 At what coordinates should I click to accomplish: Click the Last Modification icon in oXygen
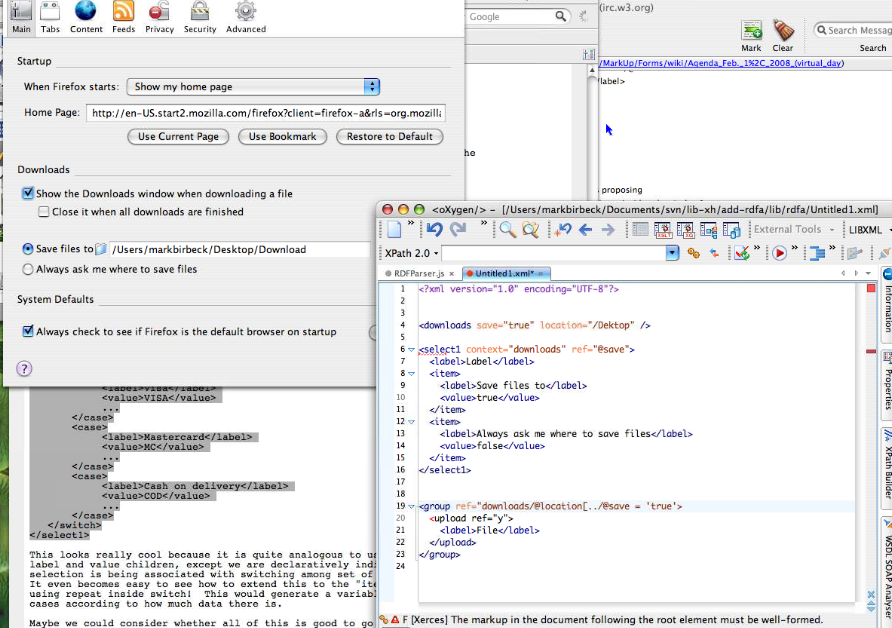point(563,229)
